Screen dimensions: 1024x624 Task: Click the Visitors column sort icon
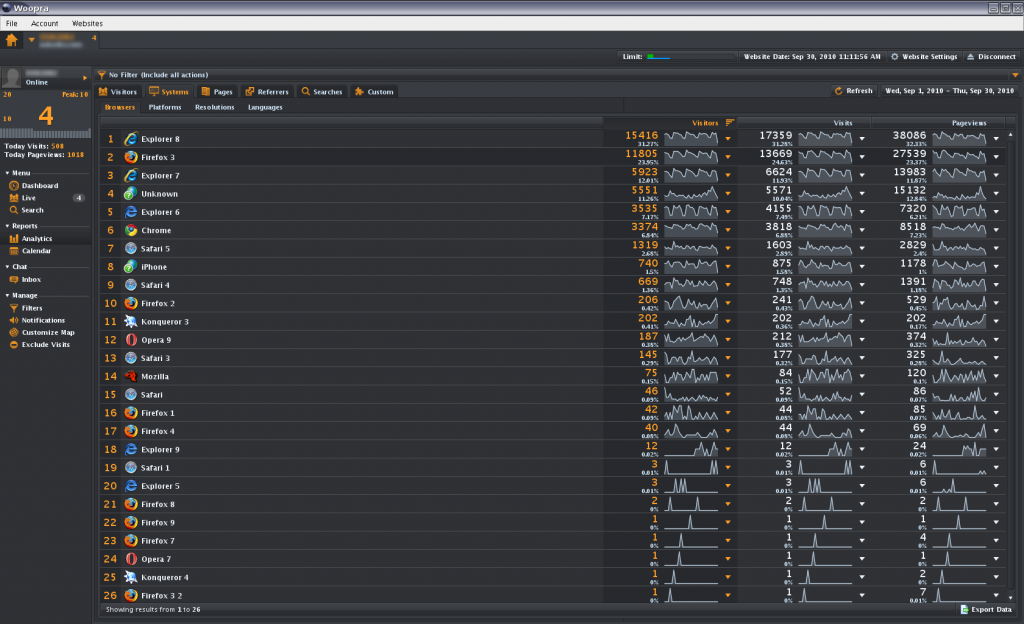click(x=729, y=123)
